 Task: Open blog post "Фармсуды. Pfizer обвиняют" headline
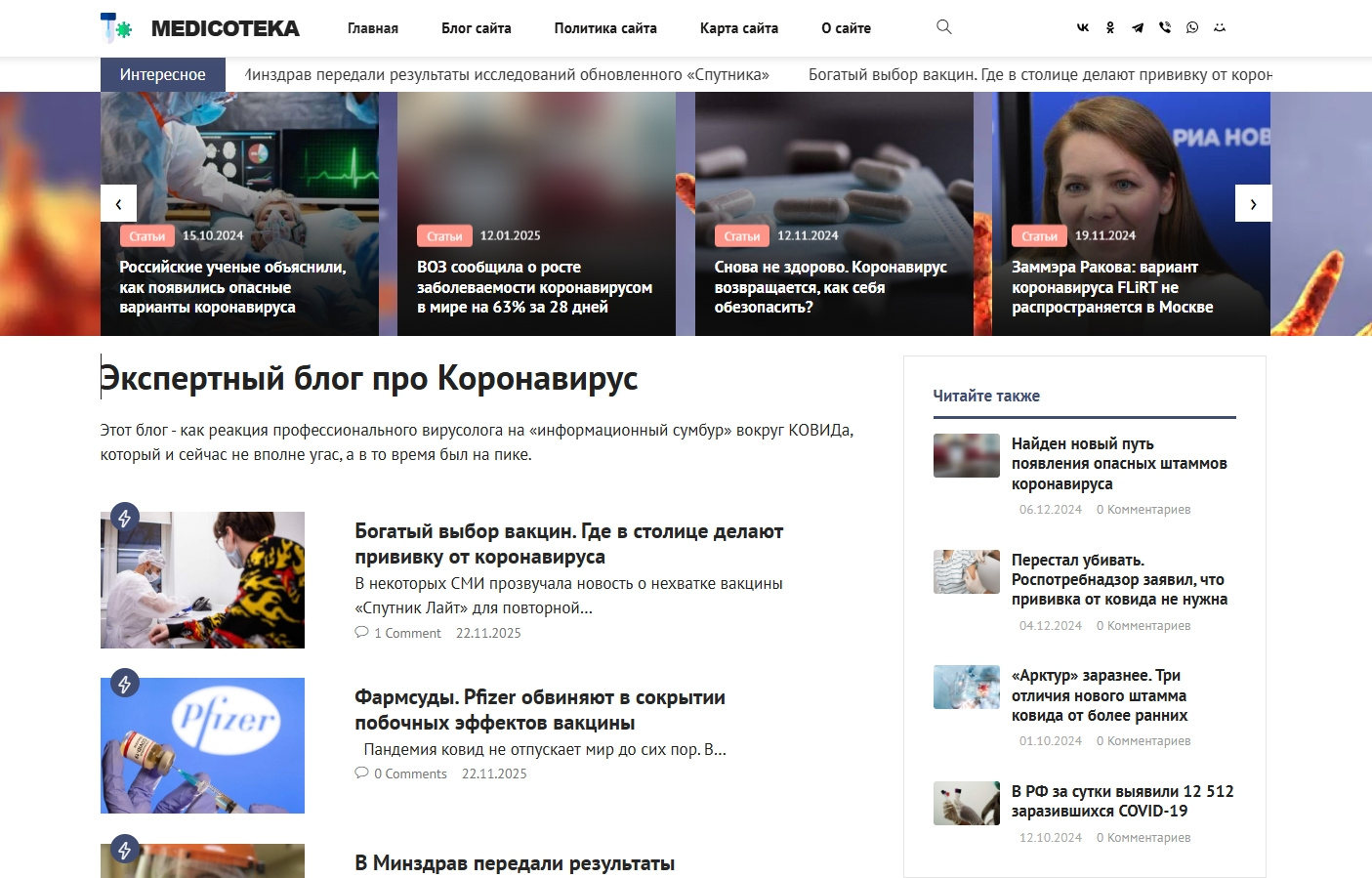(540, 710)
